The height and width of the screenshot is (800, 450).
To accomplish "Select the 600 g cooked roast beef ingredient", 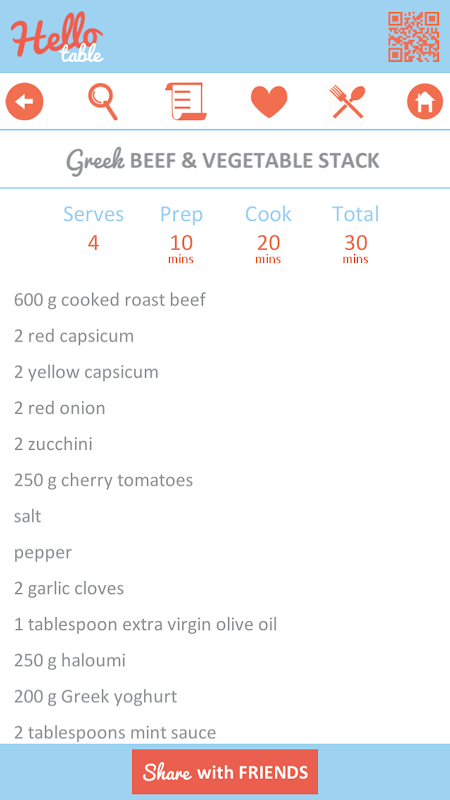I will click(110, 299).
